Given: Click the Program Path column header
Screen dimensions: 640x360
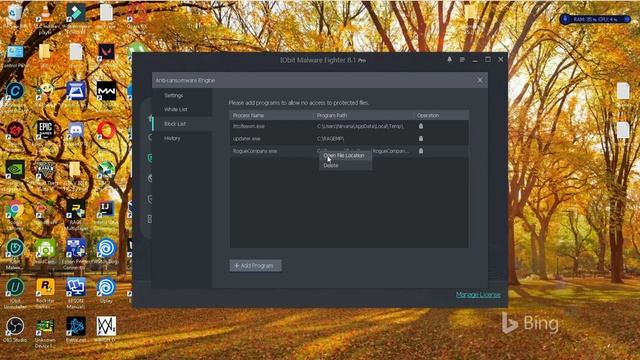Looking at the screenshot, I should pos(331,116).
